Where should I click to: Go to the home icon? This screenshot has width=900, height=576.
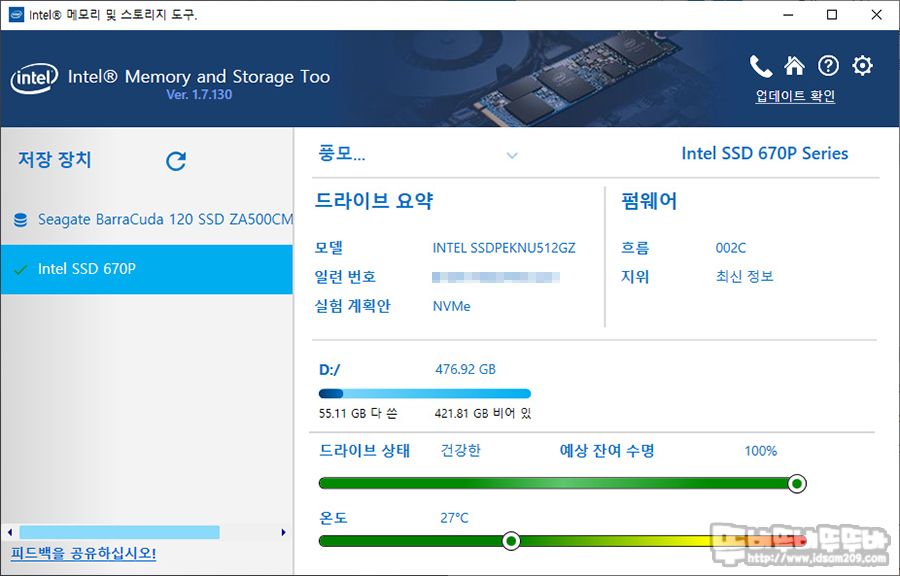point(794,66)
